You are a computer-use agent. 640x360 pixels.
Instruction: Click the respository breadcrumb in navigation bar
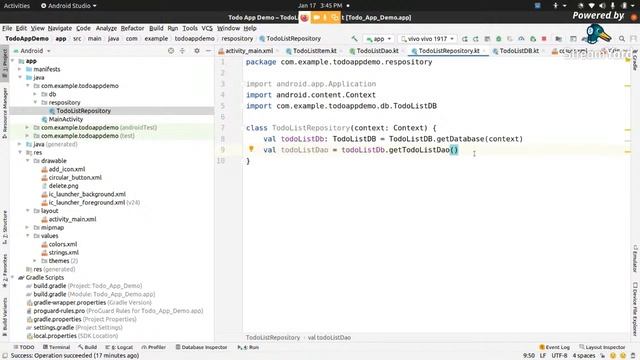click(237, 39)
